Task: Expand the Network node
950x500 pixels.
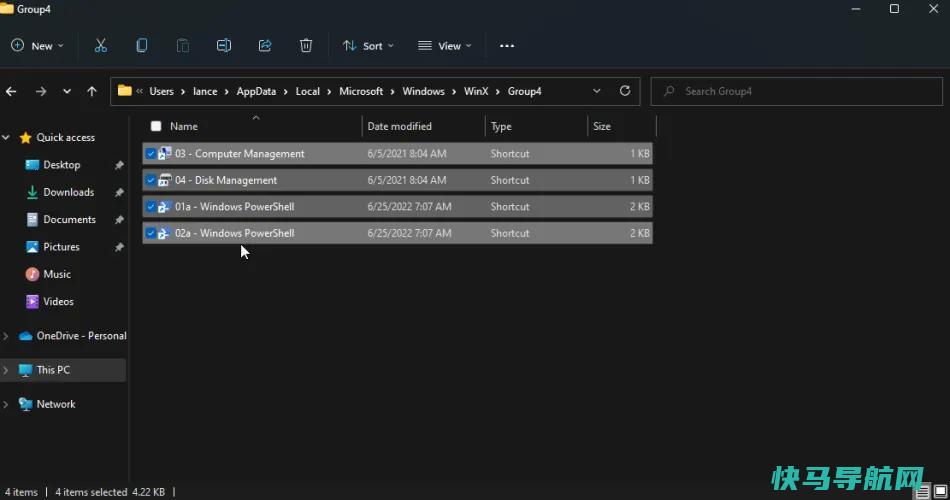Action: pyautogui.click(x=6, y=404)
